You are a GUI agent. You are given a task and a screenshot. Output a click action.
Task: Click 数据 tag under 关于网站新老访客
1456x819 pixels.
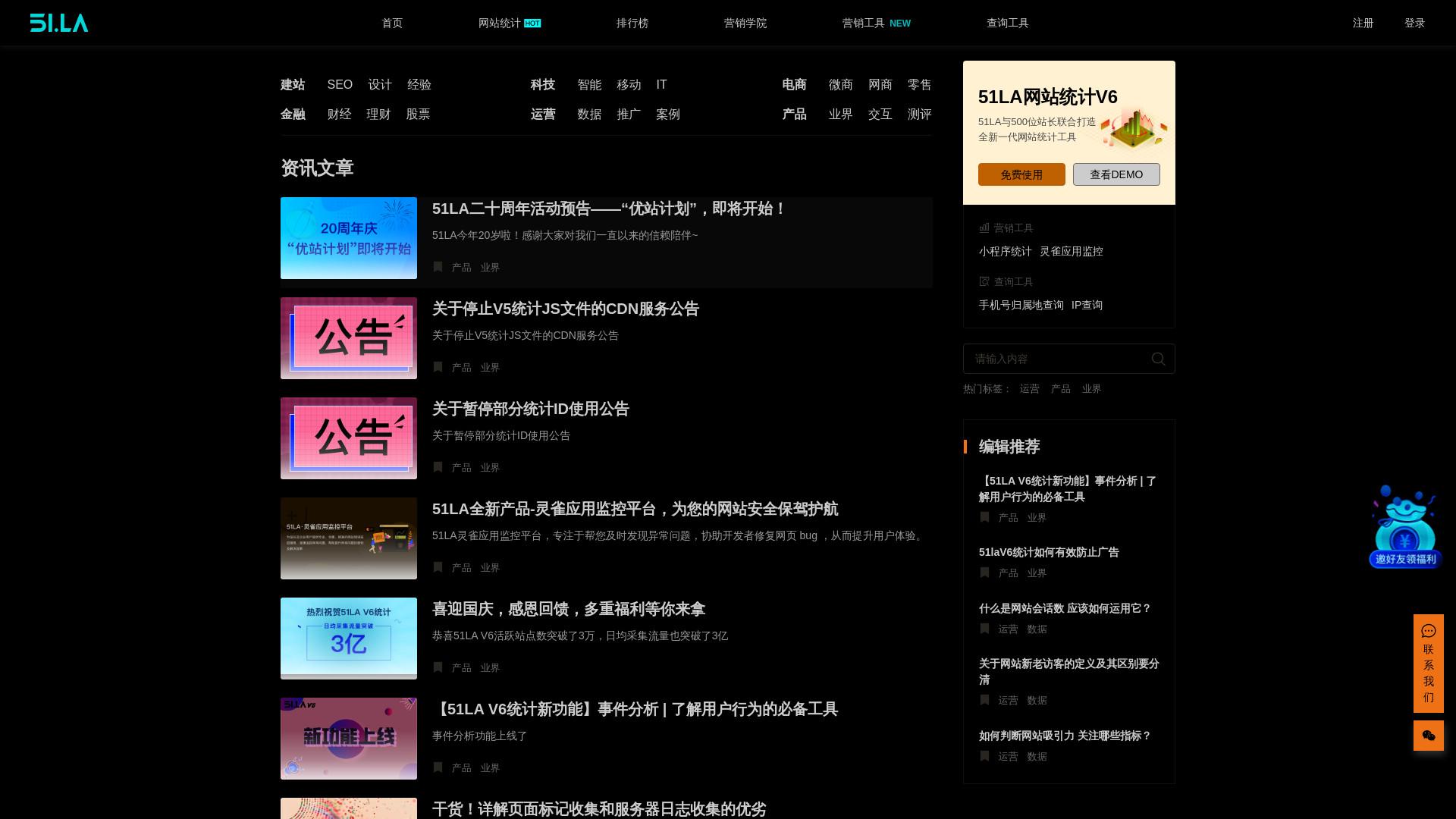point(1037,700)
